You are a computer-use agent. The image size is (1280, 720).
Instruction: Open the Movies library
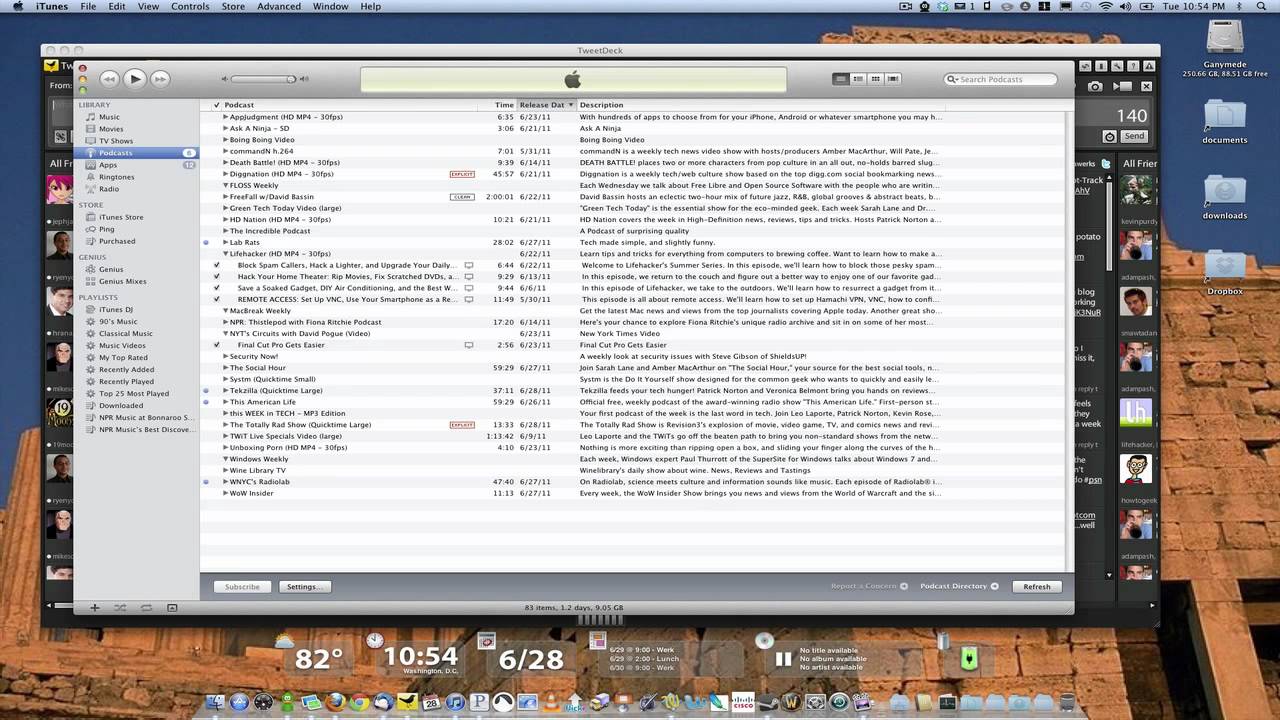coord(111,129)
